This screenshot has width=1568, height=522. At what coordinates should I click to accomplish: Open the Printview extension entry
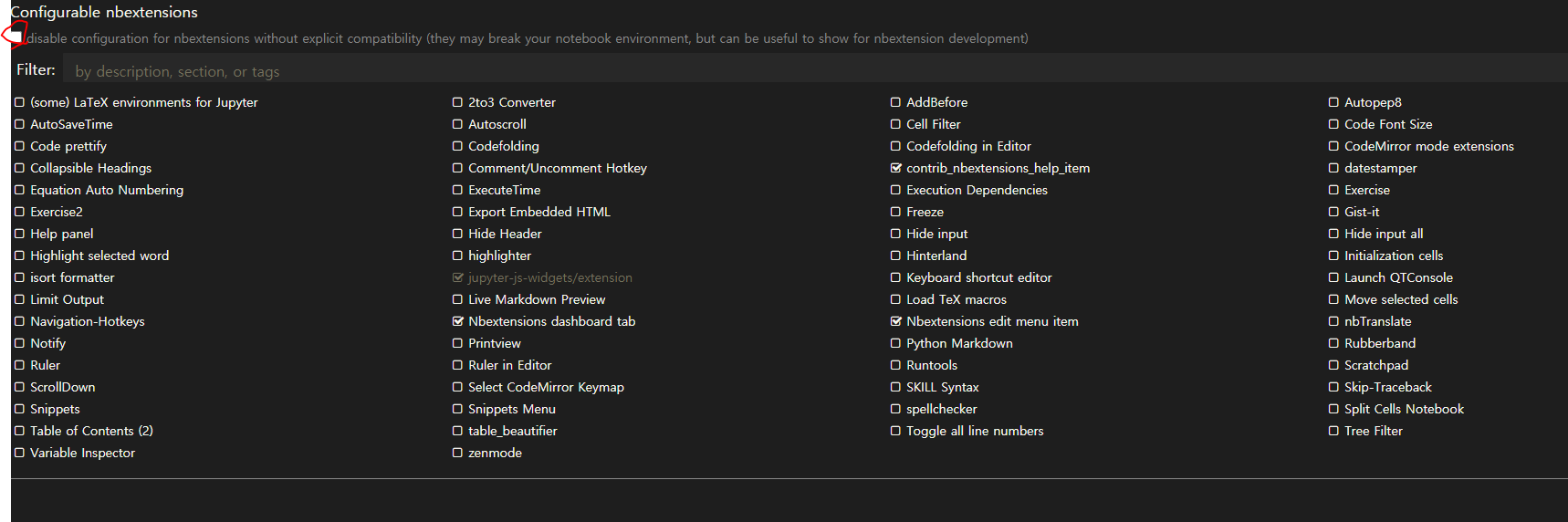[x=495, y=343]
